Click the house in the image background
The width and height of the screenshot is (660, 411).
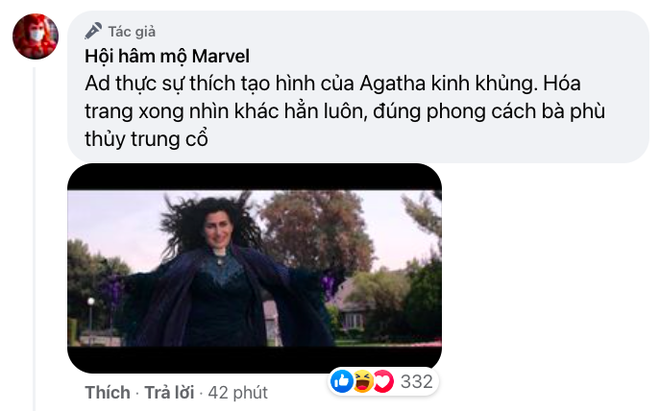pos(353,307)
